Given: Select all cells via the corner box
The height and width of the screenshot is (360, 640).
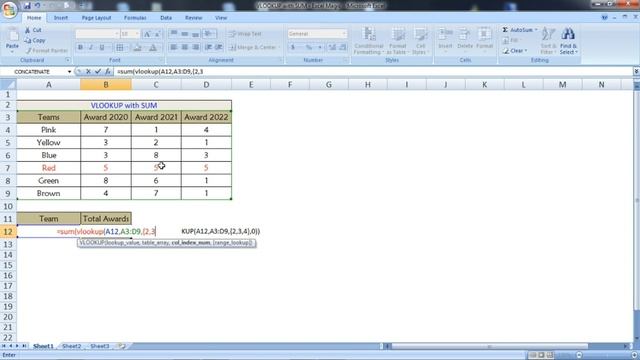Looking at the screenshot, I should coord(8,84).
